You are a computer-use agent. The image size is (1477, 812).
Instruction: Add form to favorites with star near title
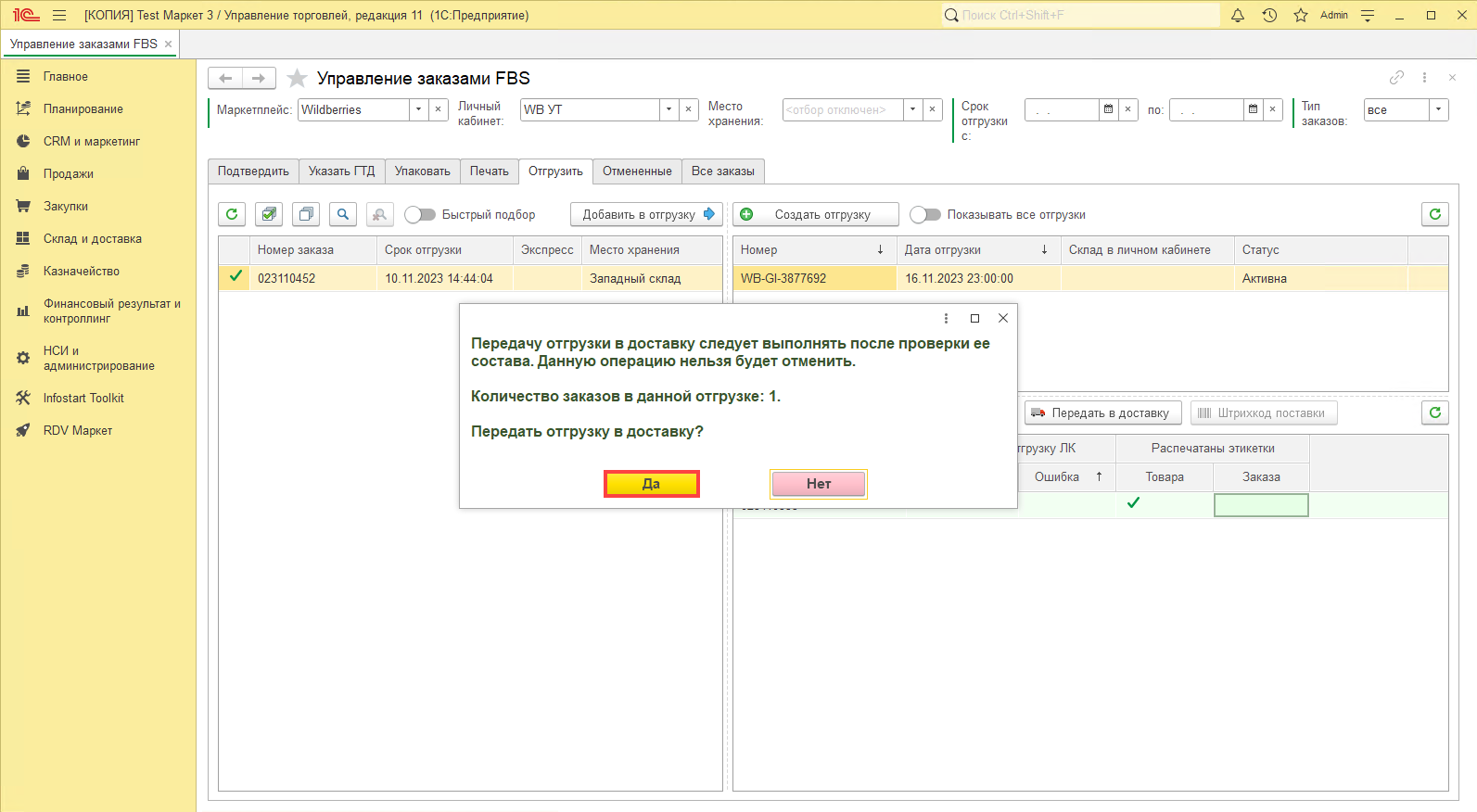point(297,78)
